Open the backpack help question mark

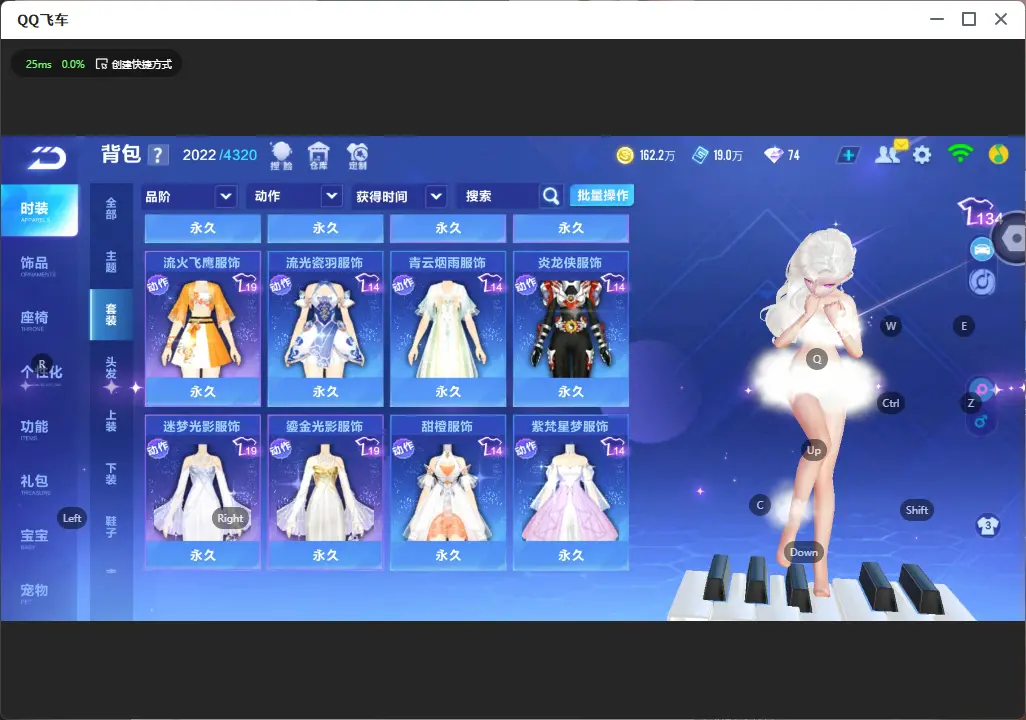[x=158, y=155]
